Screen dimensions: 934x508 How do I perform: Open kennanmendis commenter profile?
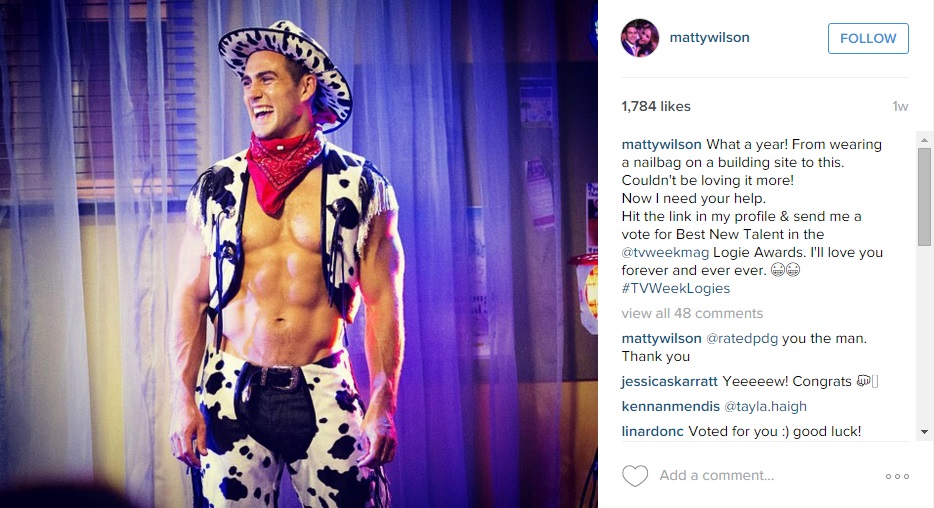[x=671, y=406]
